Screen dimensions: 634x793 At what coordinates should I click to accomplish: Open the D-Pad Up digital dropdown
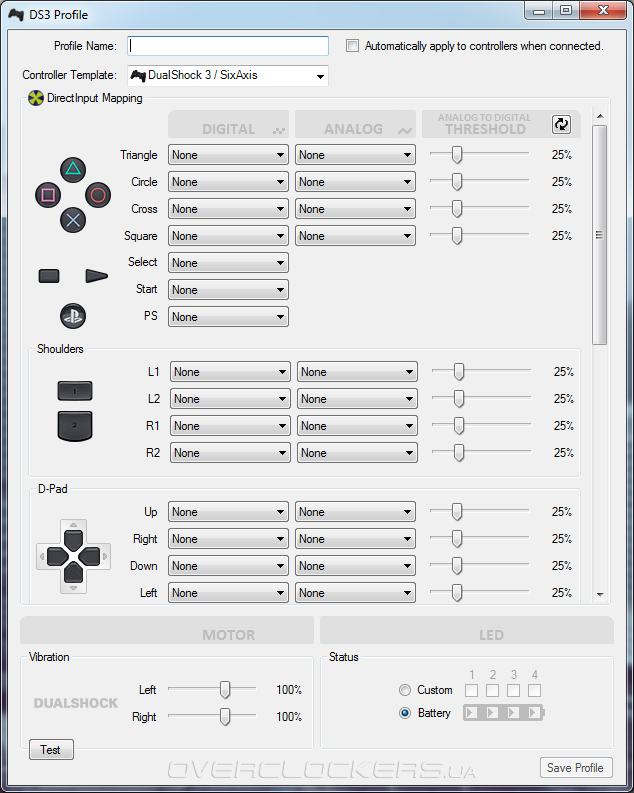pyautogui.click(x=229, y=512)
